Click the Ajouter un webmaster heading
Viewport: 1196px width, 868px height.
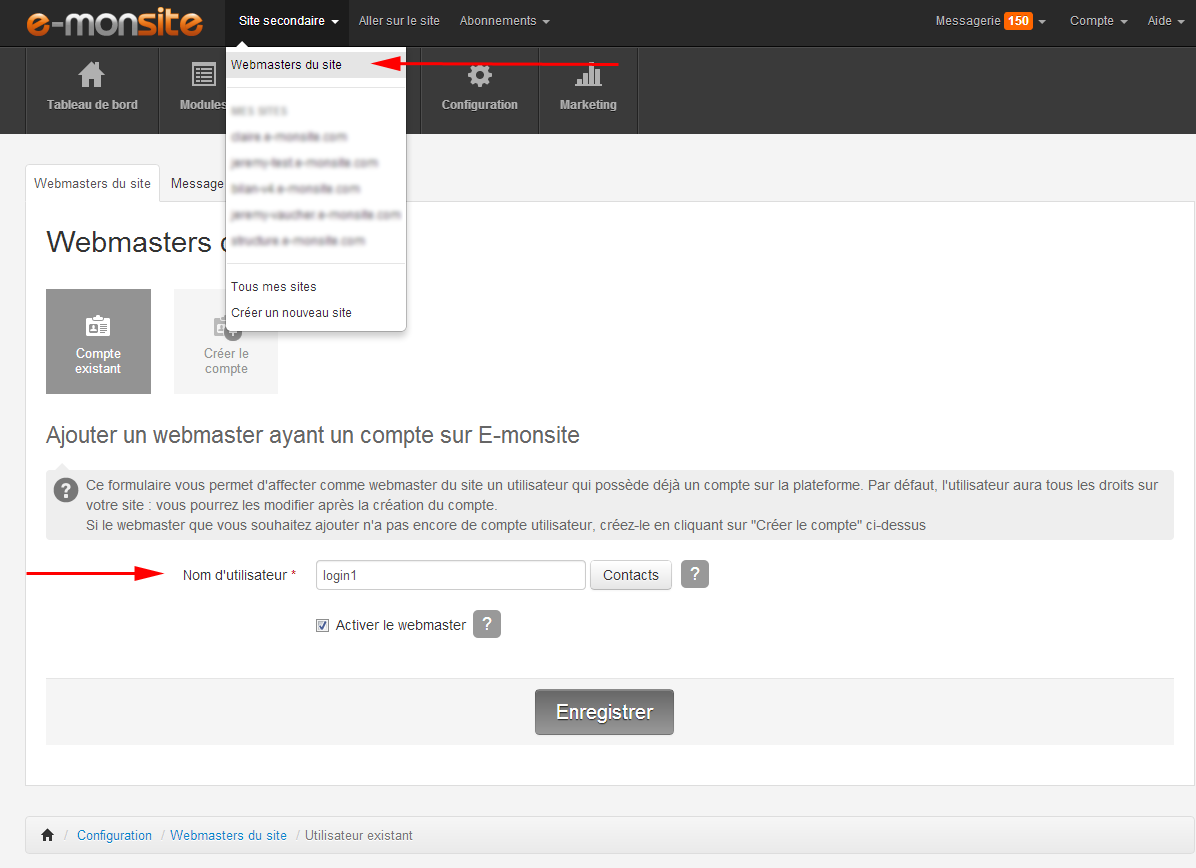coord(313,435)
